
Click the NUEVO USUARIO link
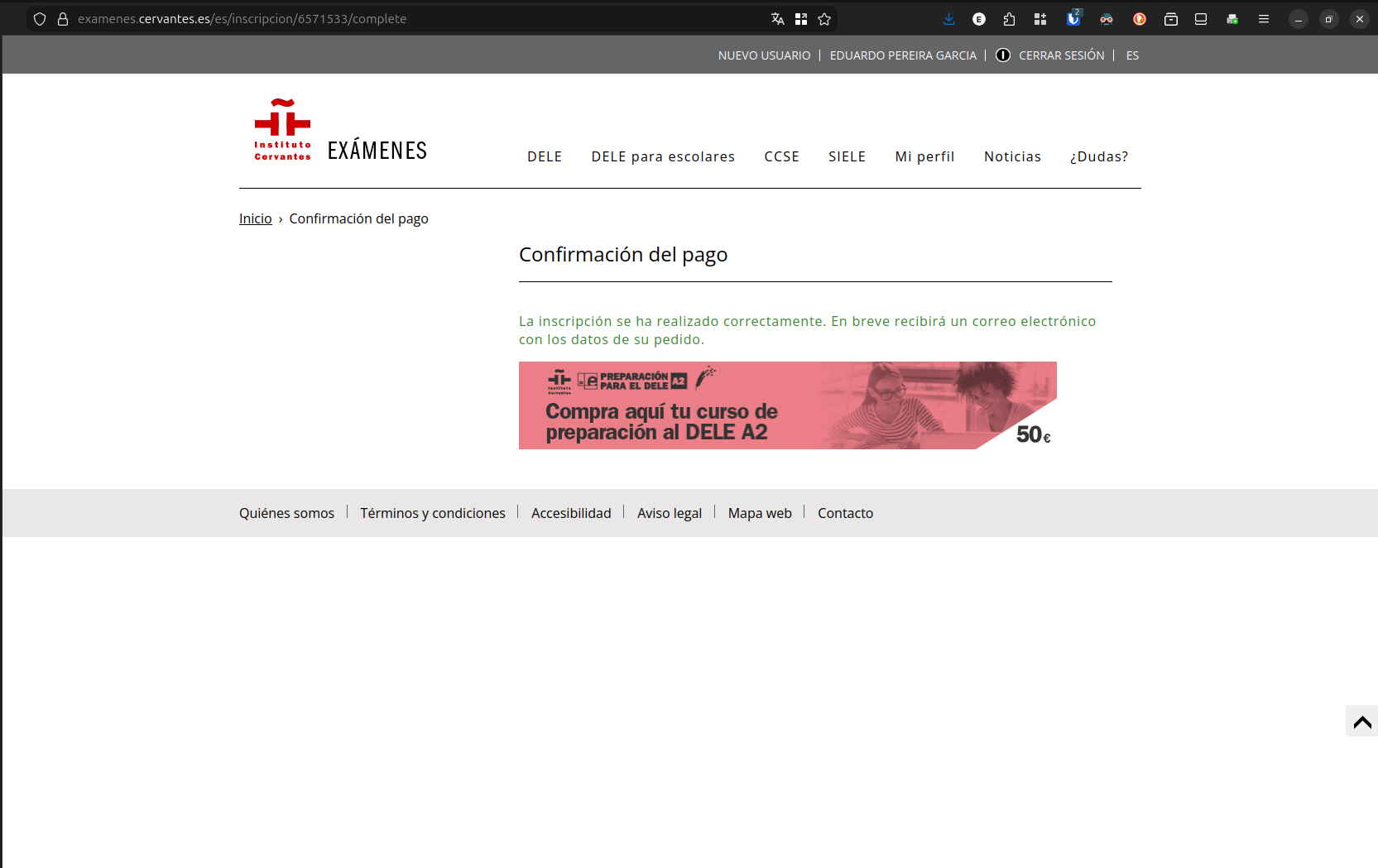[x=764, y=55]
